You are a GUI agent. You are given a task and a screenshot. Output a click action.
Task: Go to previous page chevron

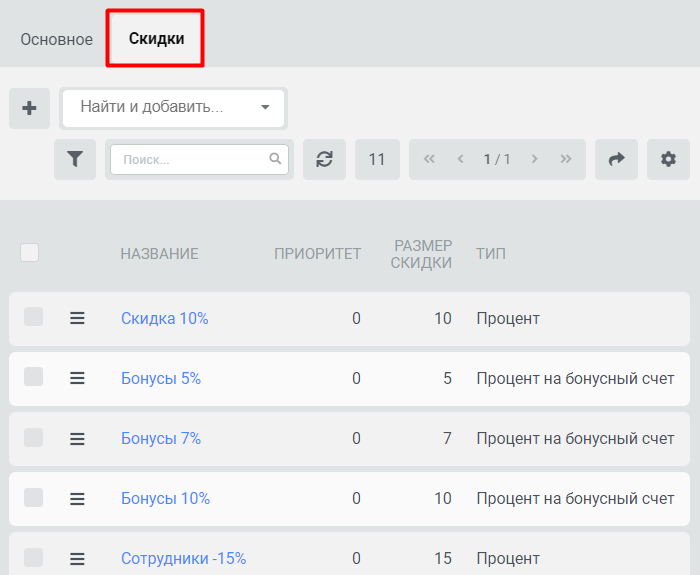pos(461,159)
